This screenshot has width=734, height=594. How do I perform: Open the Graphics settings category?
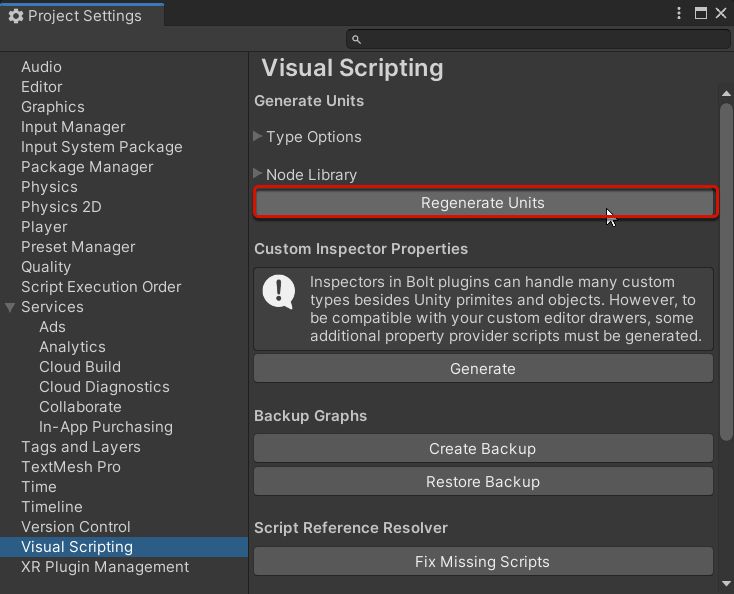pos(53,107)
